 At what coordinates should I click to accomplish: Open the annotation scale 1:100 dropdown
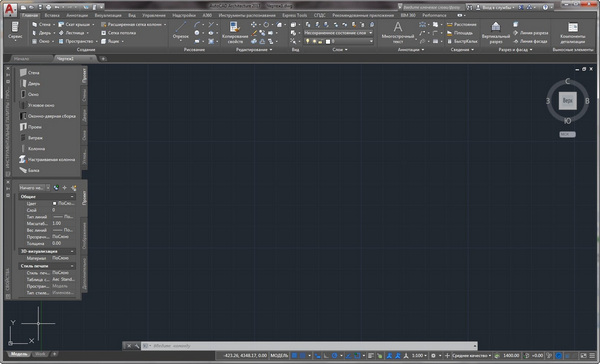(419, 356)
